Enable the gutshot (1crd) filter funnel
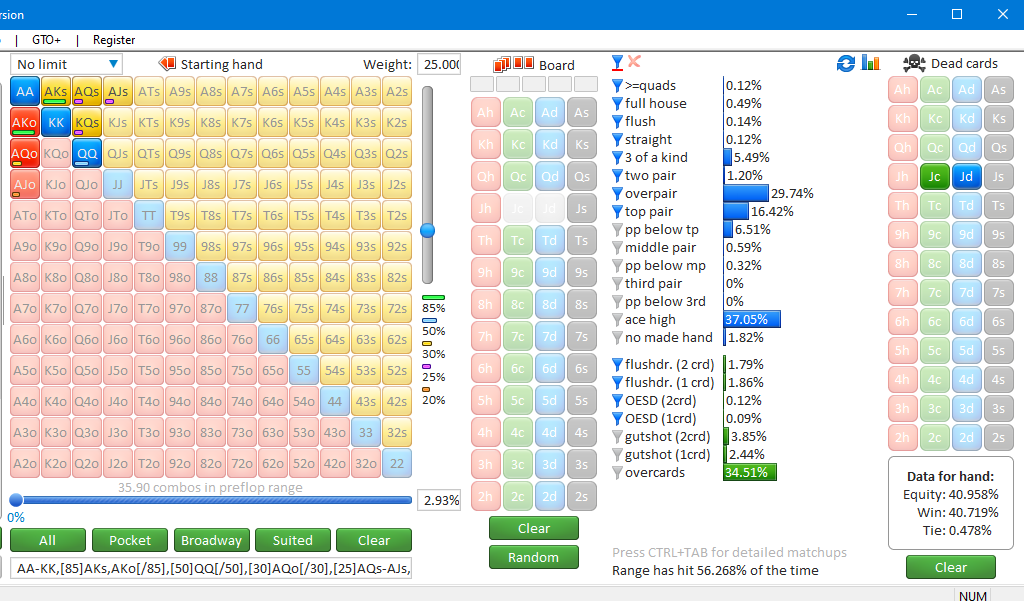This screenshot has width=1024, height=601. [x=617, y=455]
